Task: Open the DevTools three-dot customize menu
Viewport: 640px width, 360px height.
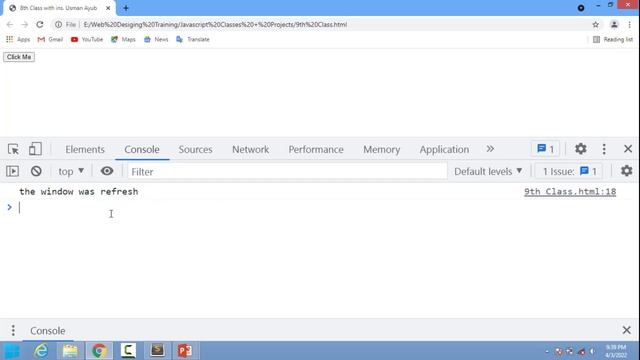Action: tap(604, 149)
